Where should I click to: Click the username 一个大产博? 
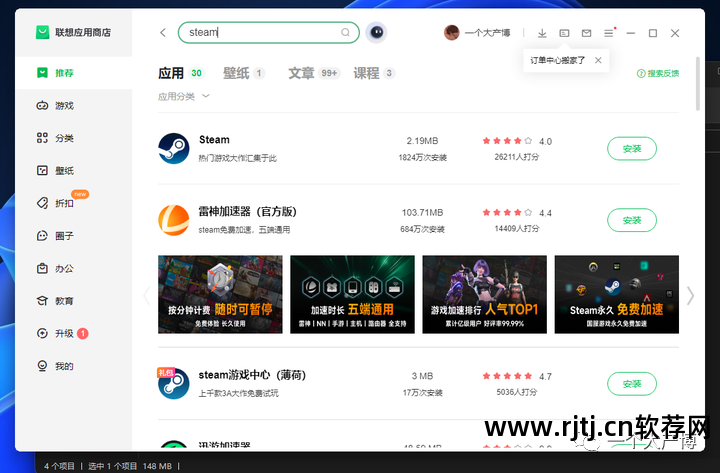coord(488,33)
